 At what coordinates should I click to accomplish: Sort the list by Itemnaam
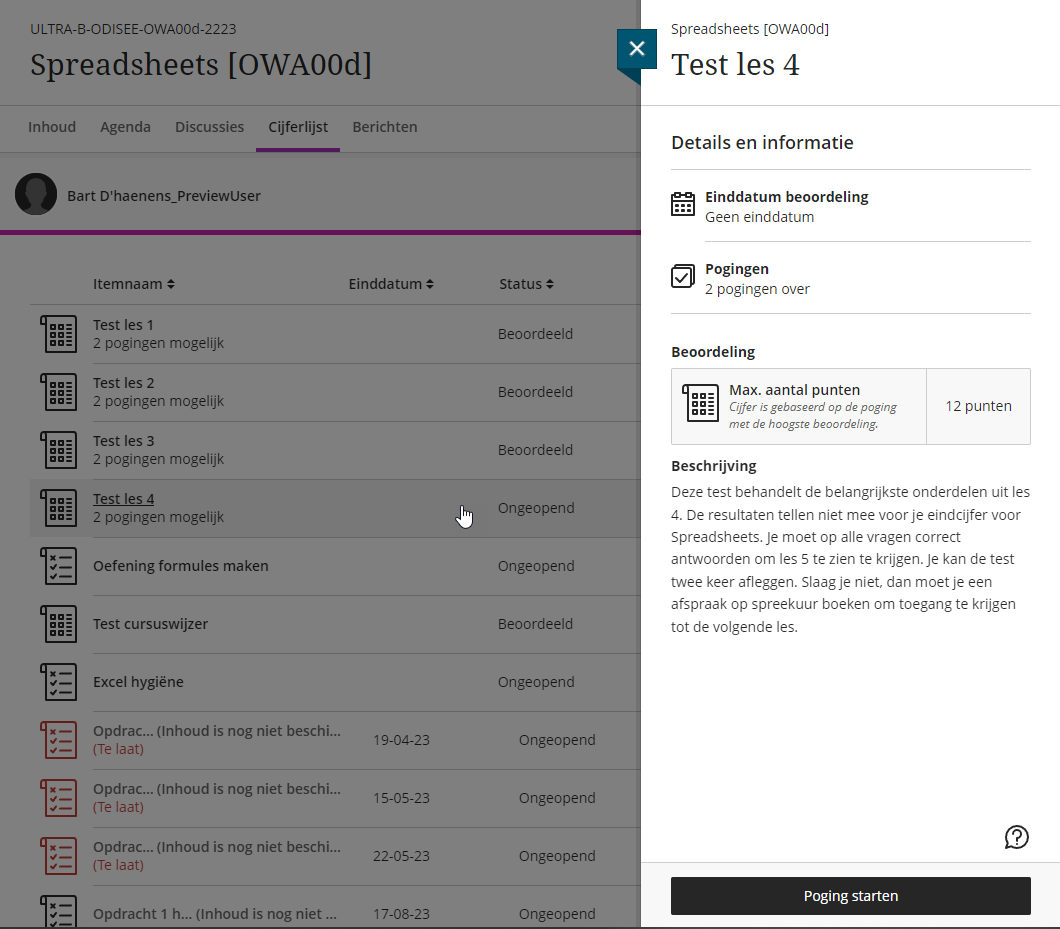click(x=134, y=284)
